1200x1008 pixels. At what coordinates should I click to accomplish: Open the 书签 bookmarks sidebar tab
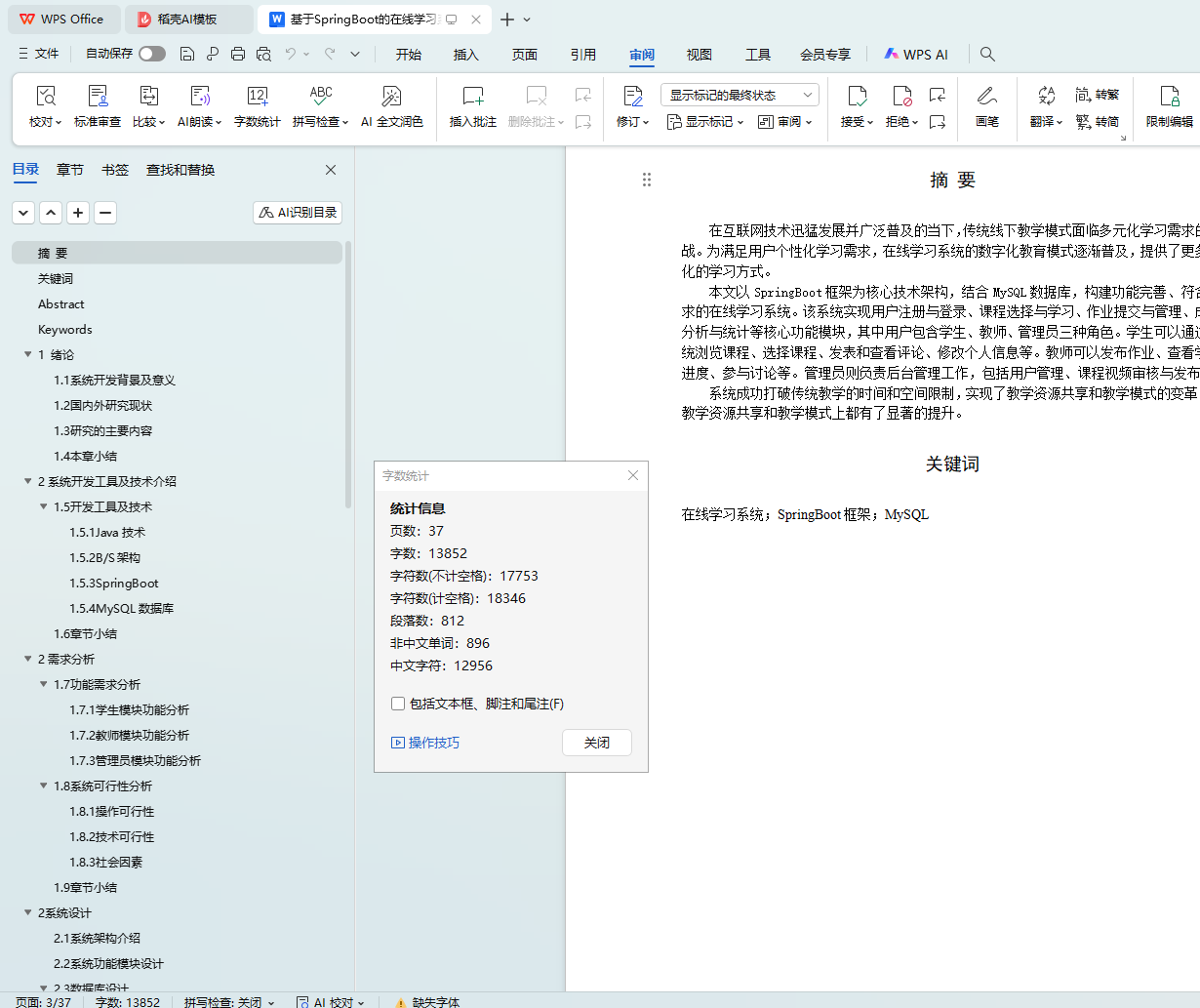(x=115, y=170)
